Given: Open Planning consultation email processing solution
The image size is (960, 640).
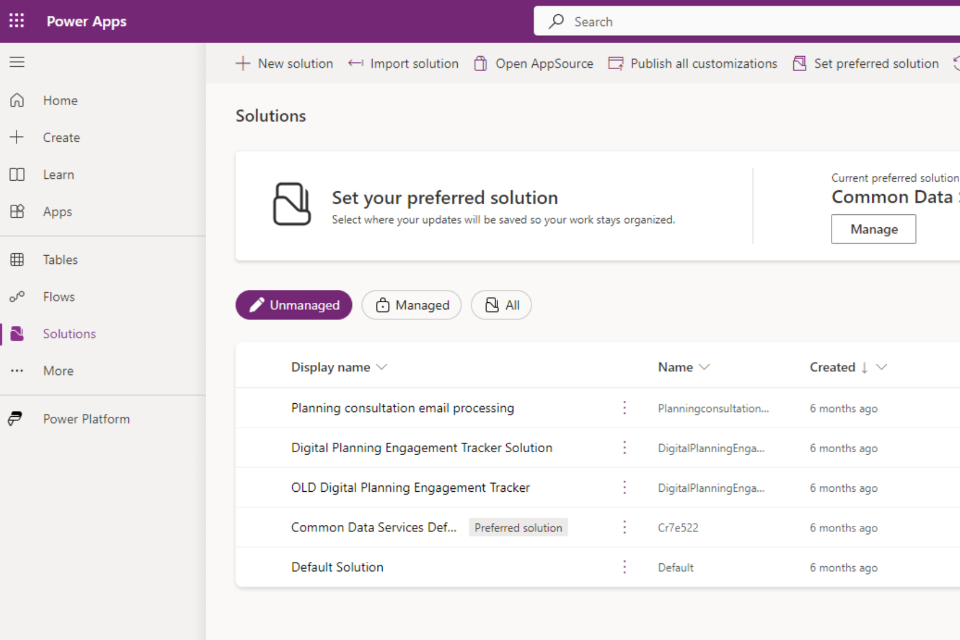Looking at the screenshot, I should click(402, 408).
